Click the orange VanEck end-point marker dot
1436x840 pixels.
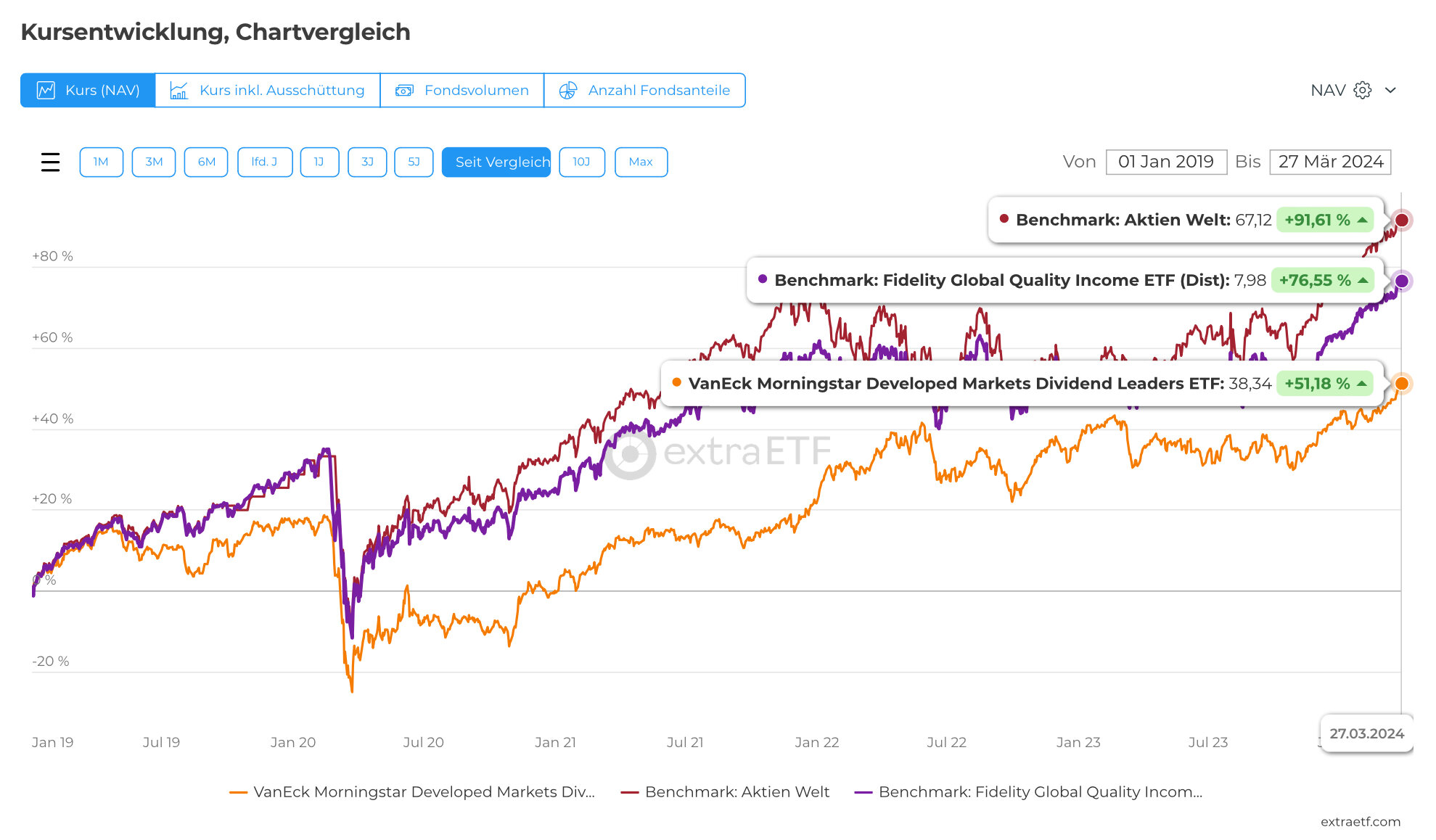(x=1402, y=384)
